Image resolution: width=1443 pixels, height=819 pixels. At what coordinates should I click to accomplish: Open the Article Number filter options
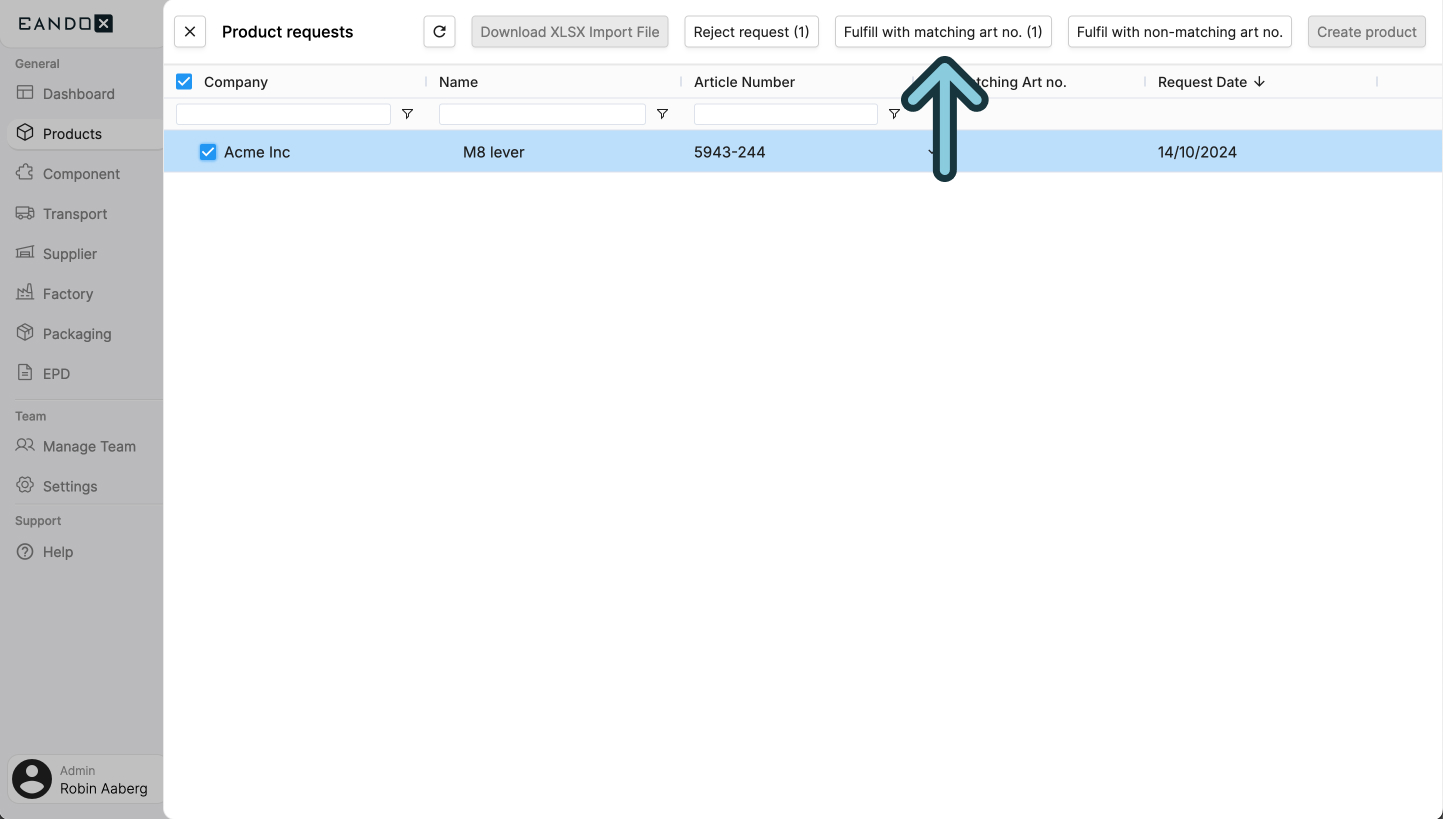pyautogui.click(x=893, y=114)
